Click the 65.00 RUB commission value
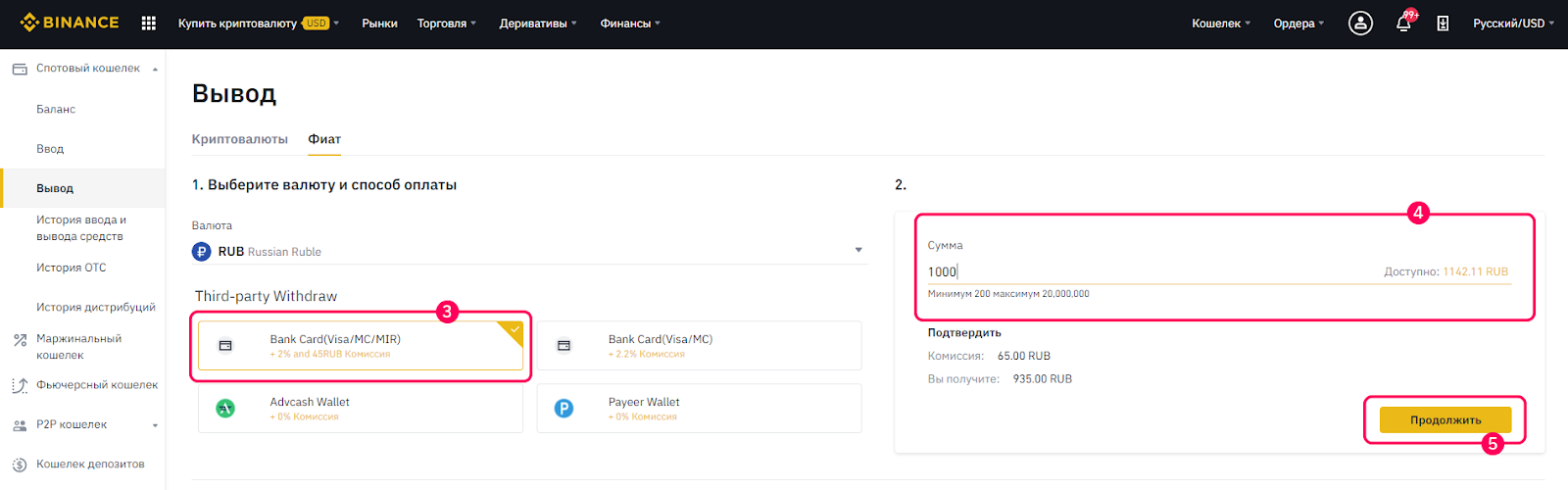Image resolution: width=1568 pixels, height=490 pixels. click(1024, 357)
